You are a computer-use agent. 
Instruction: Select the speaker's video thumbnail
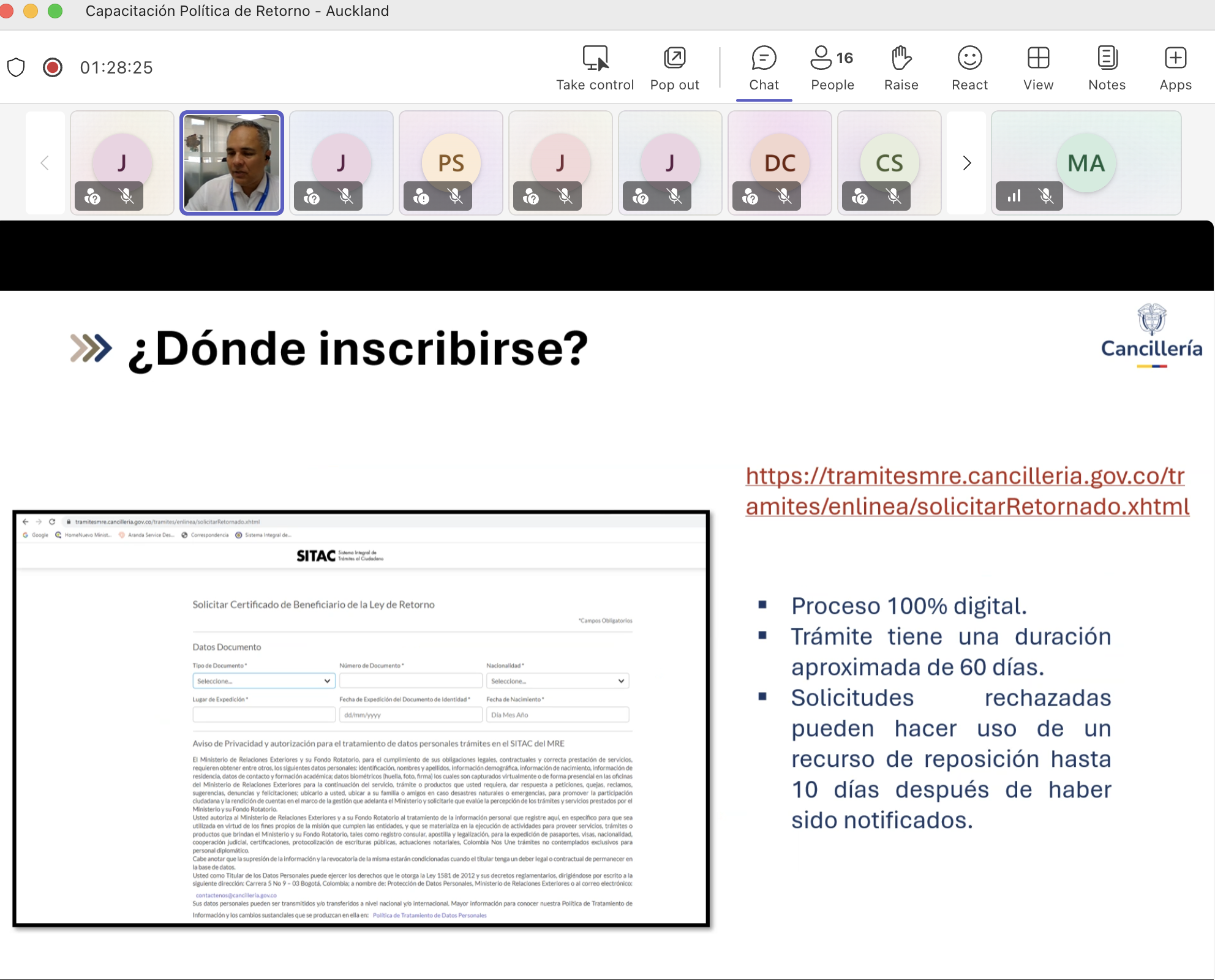[231, 163]
